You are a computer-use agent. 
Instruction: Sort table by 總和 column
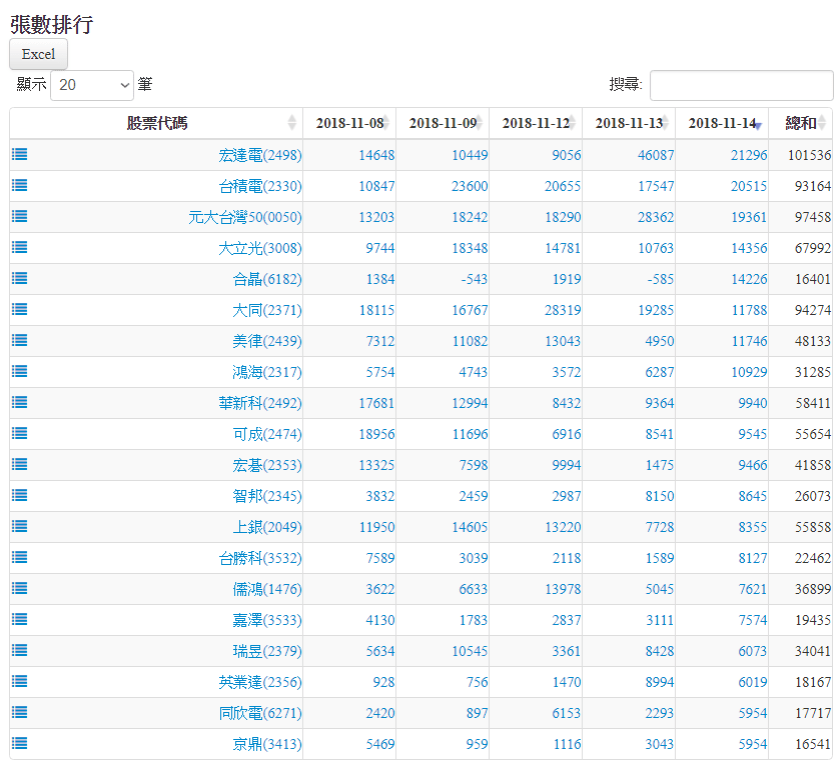(801, 123)
